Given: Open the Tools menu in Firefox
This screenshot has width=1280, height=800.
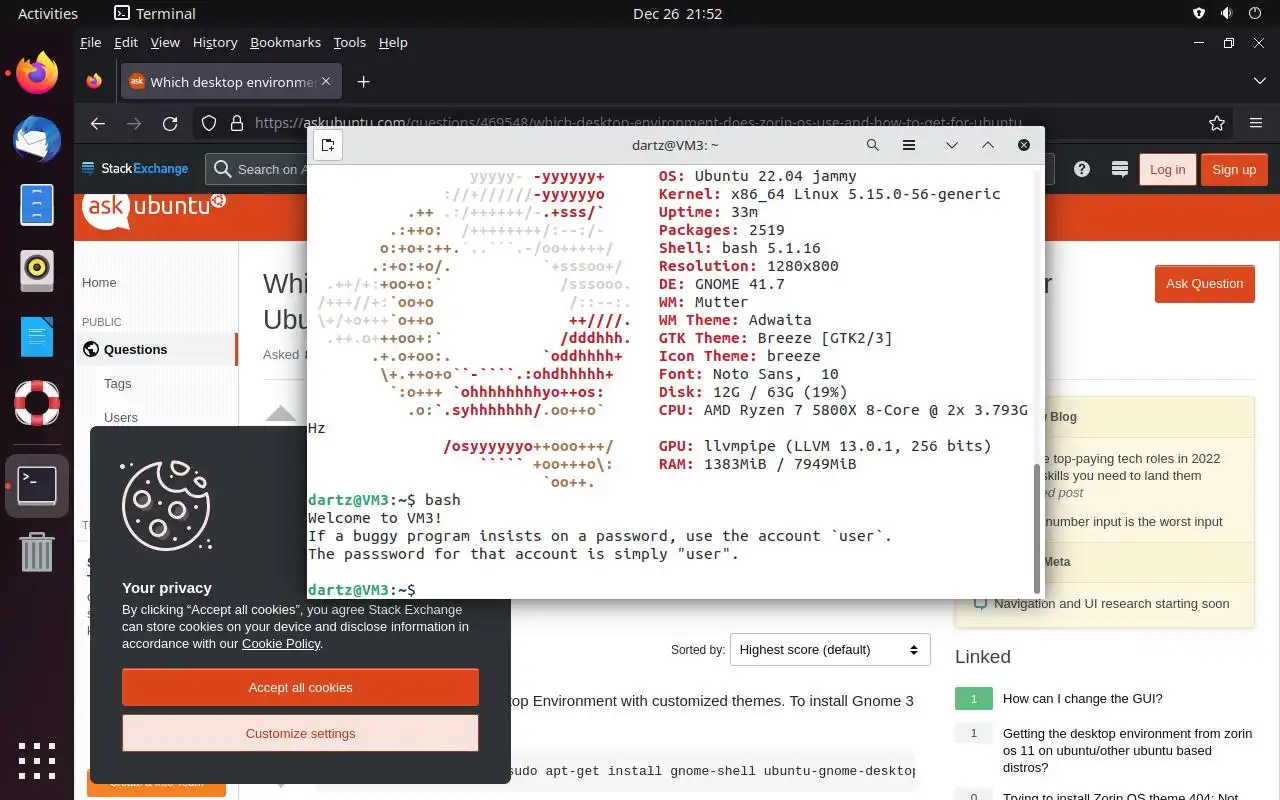Looking at the screenshot, I should (x=349, y=42).
